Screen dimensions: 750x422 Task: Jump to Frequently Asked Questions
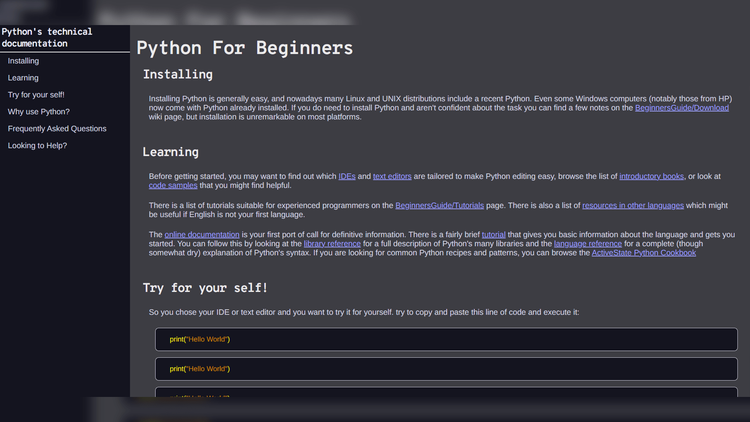(57, 128)
